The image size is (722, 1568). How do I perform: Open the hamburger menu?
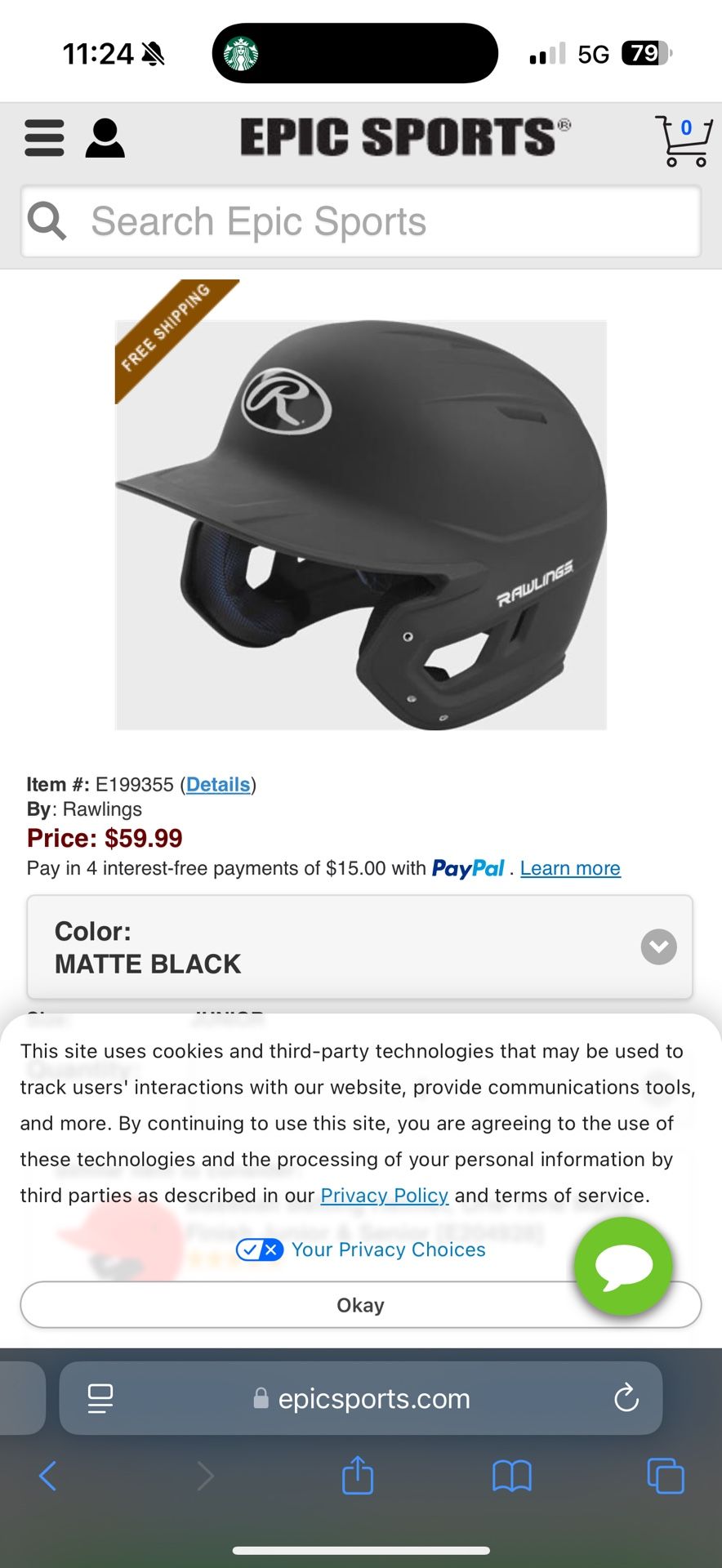44,138
